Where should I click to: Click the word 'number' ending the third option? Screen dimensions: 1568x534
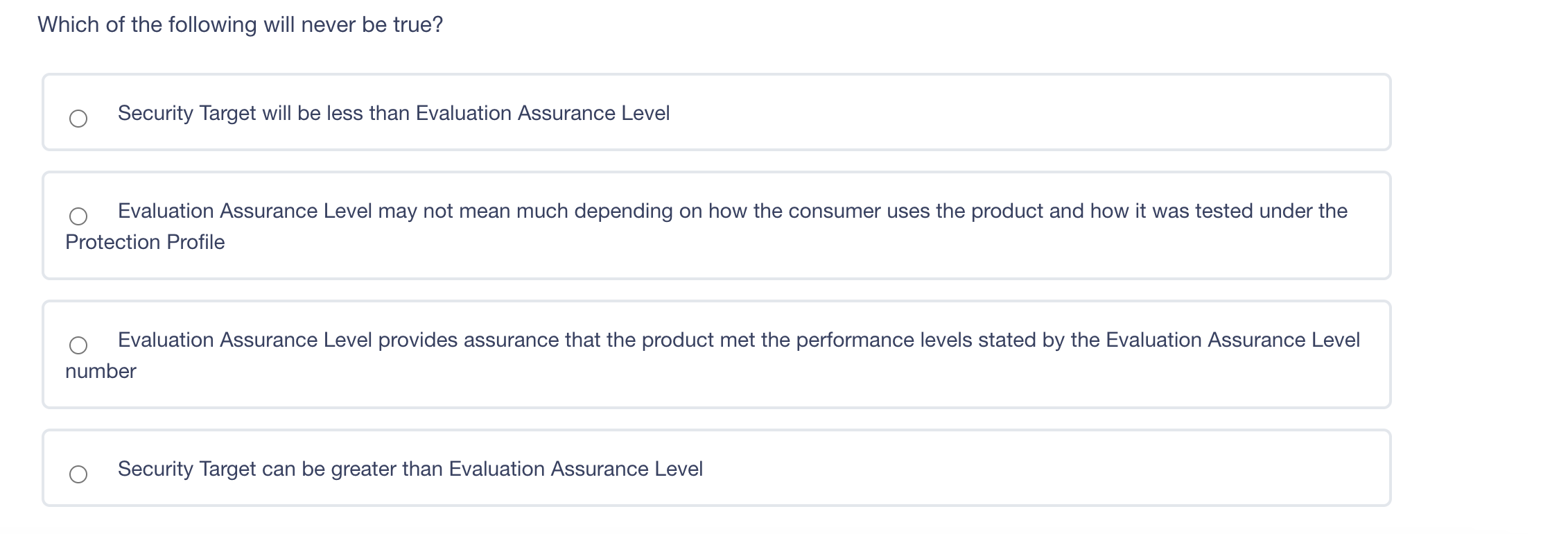tap(101, 371)
